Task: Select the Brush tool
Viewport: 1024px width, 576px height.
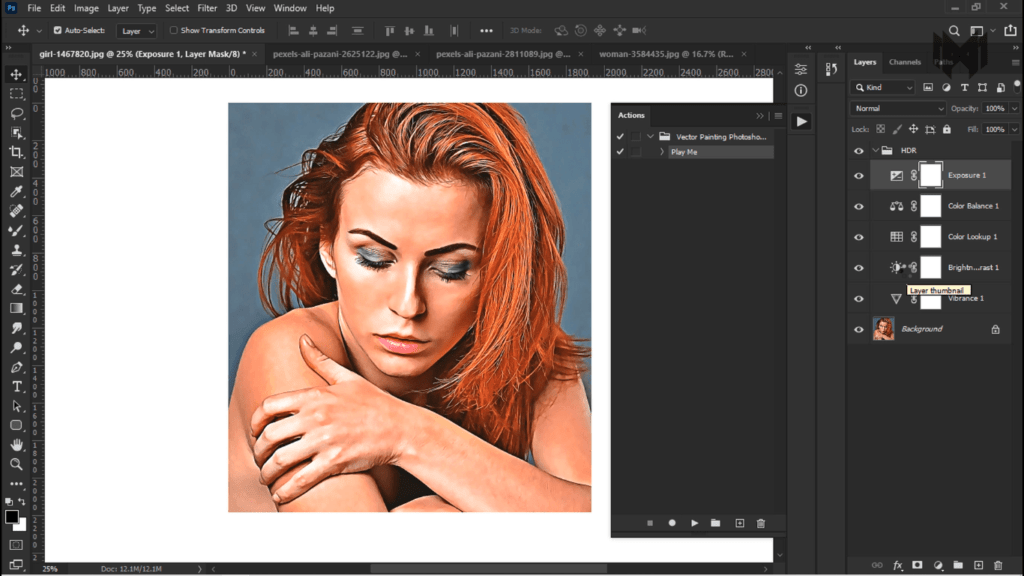Action: pos(16,231)
